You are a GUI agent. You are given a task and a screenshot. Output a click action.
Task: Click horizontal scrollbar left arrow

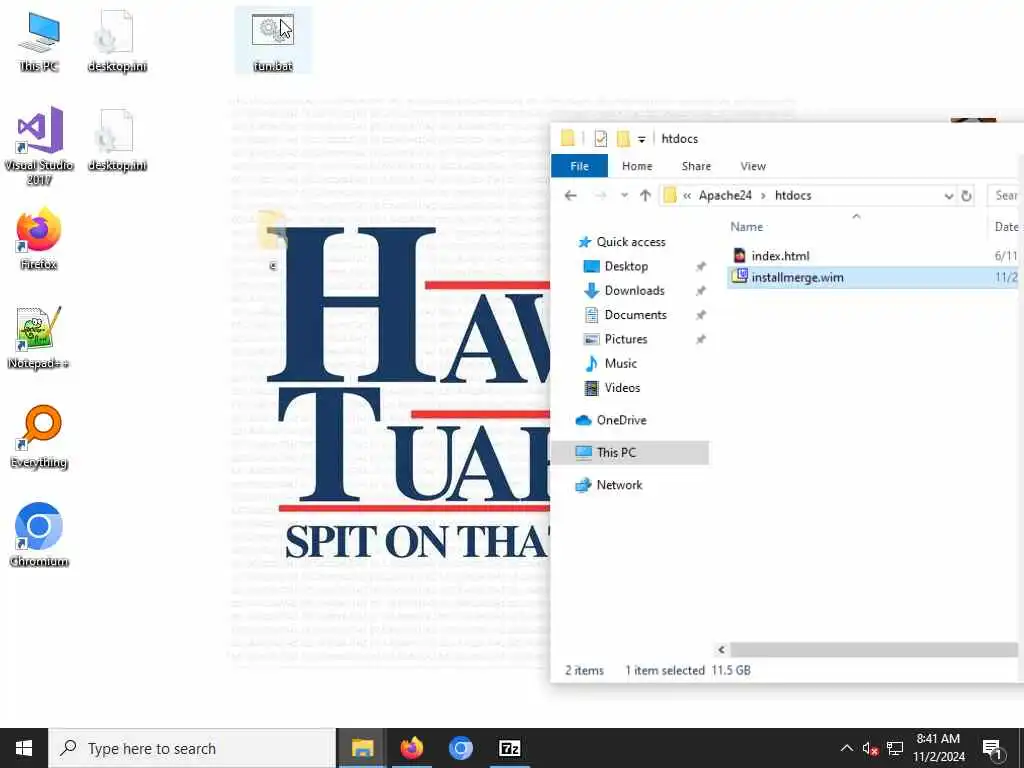[x=721, y=649]
